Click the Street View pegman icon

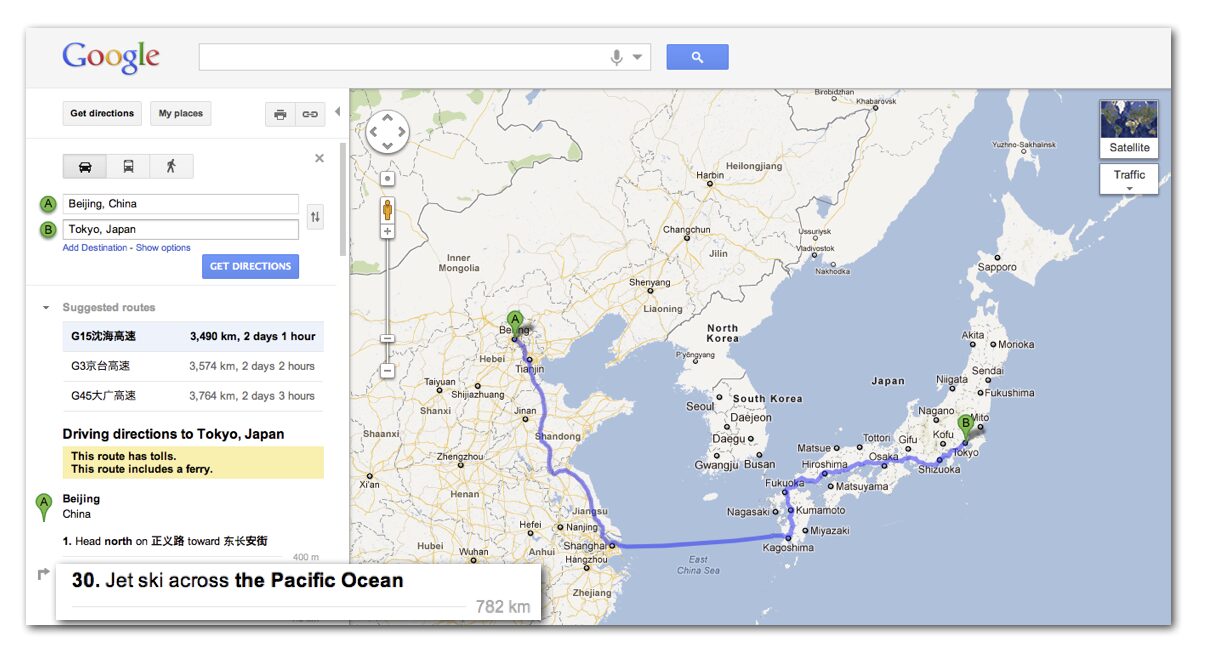point(387,210)
